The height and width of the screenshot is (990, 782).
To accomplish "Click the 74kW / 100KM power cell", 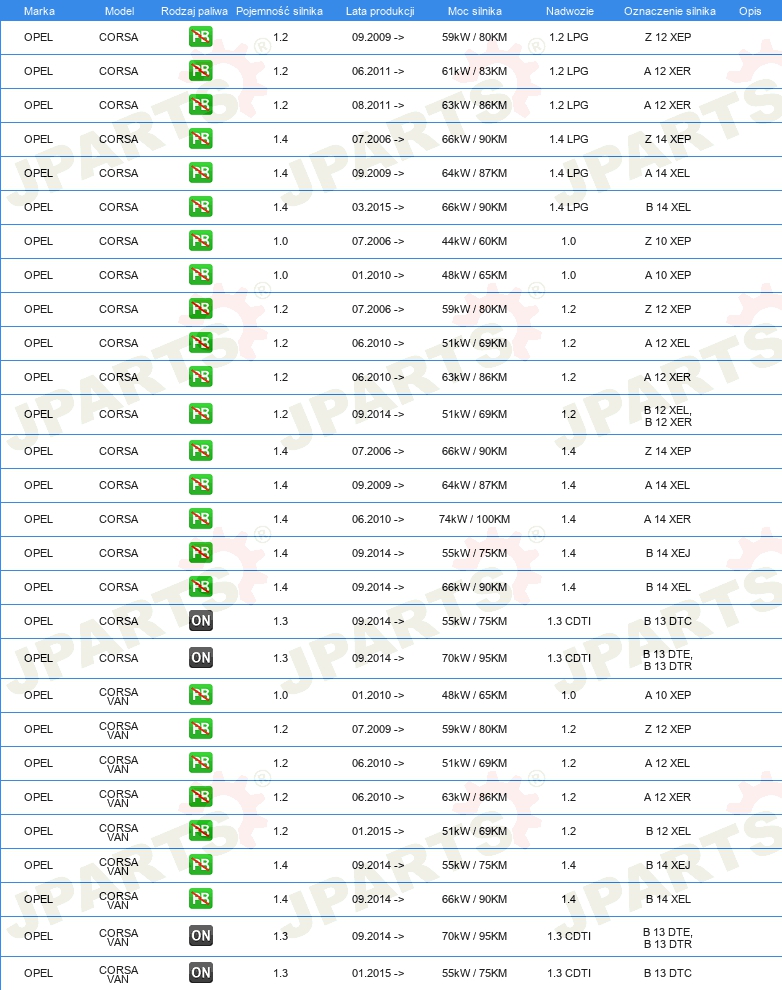I will coord(475,519).
